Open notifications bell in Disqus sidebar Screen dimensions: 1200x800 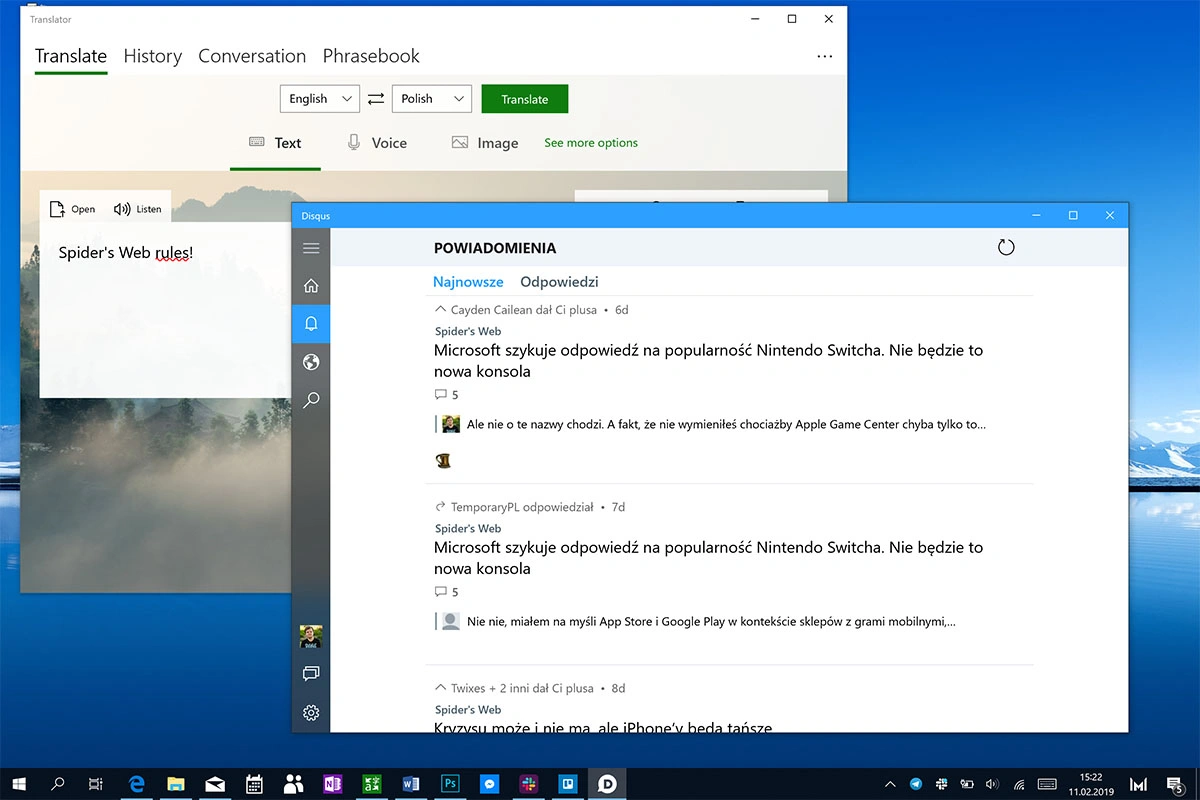pos(311,324)
